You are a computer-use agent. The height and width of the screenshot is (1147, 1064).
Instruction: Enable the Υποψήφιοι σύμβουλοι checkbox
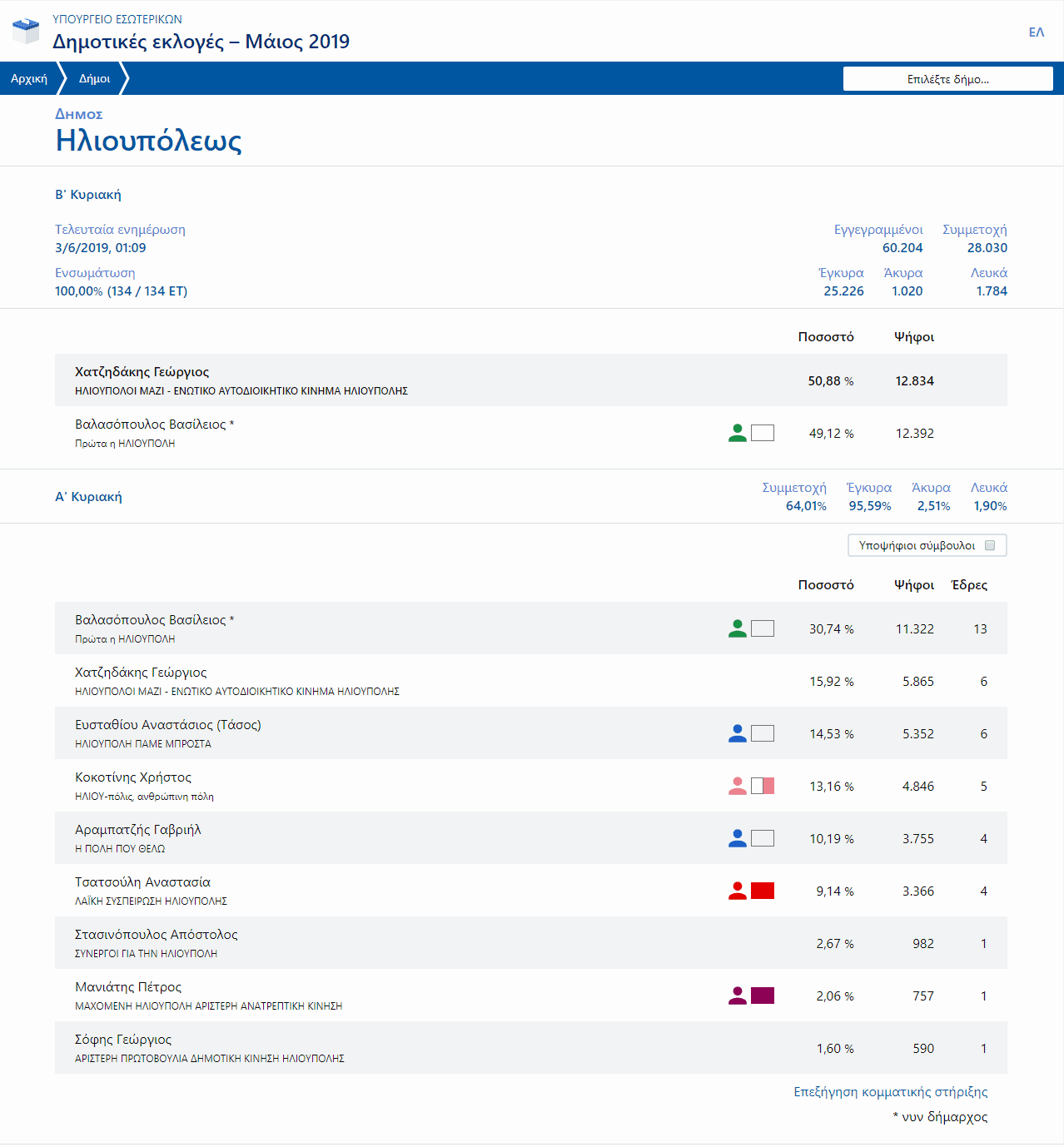point(990,545)
